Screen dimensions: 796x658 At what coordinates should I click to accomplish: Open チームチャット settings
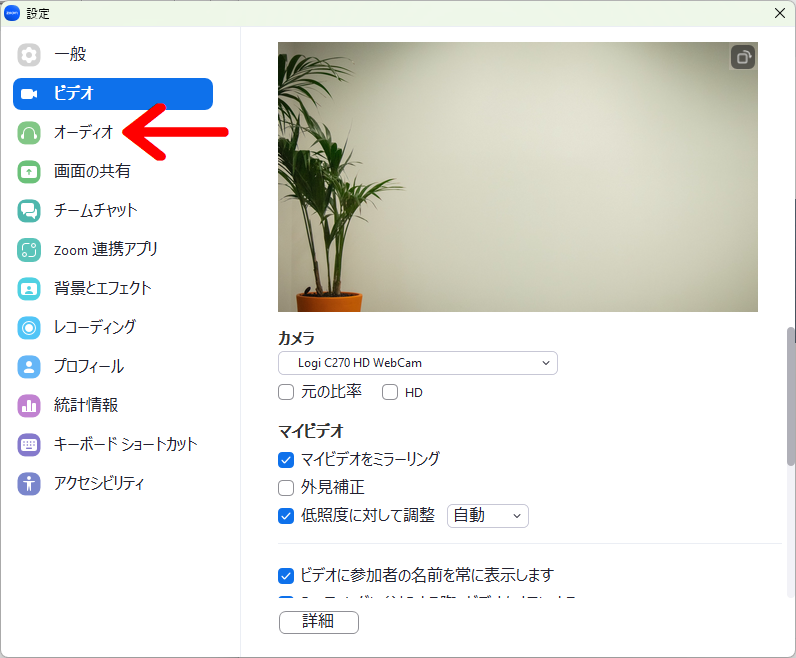coord(113,211)
